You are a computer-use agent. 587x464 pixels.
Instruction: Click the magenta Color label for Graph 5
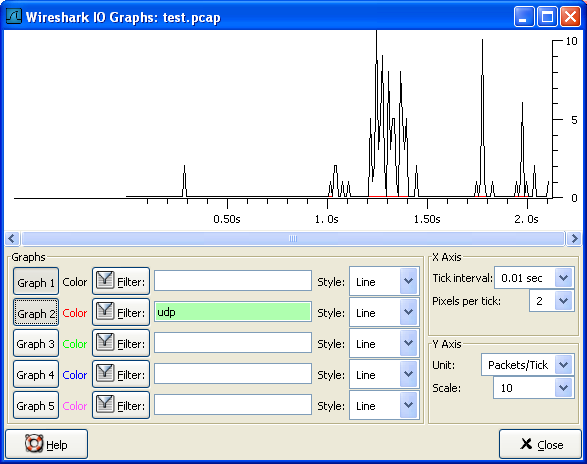coord(75,406)
